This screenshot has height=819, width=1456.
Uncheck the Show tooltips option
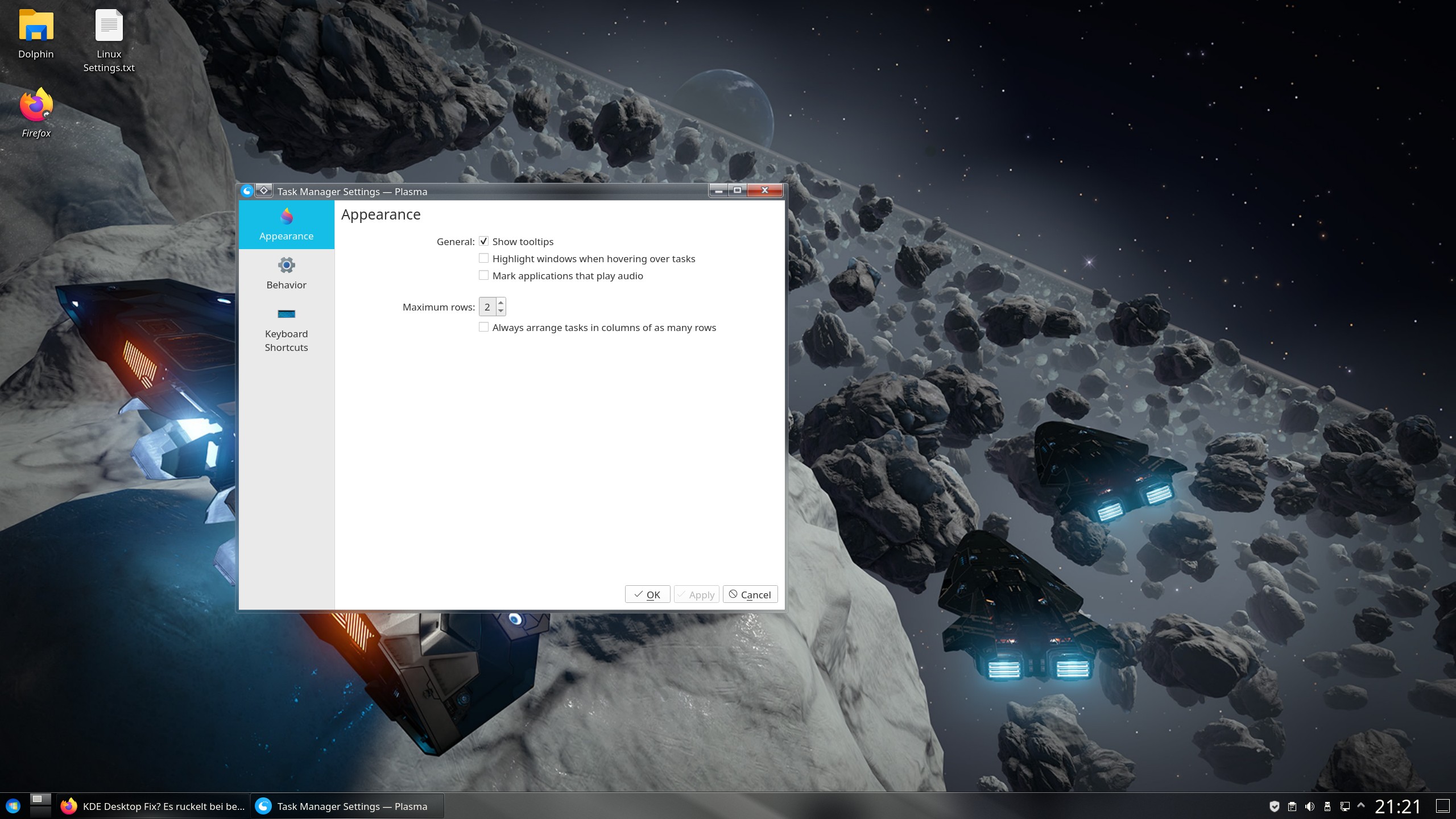pyautogui.click(x=483, y=241)
